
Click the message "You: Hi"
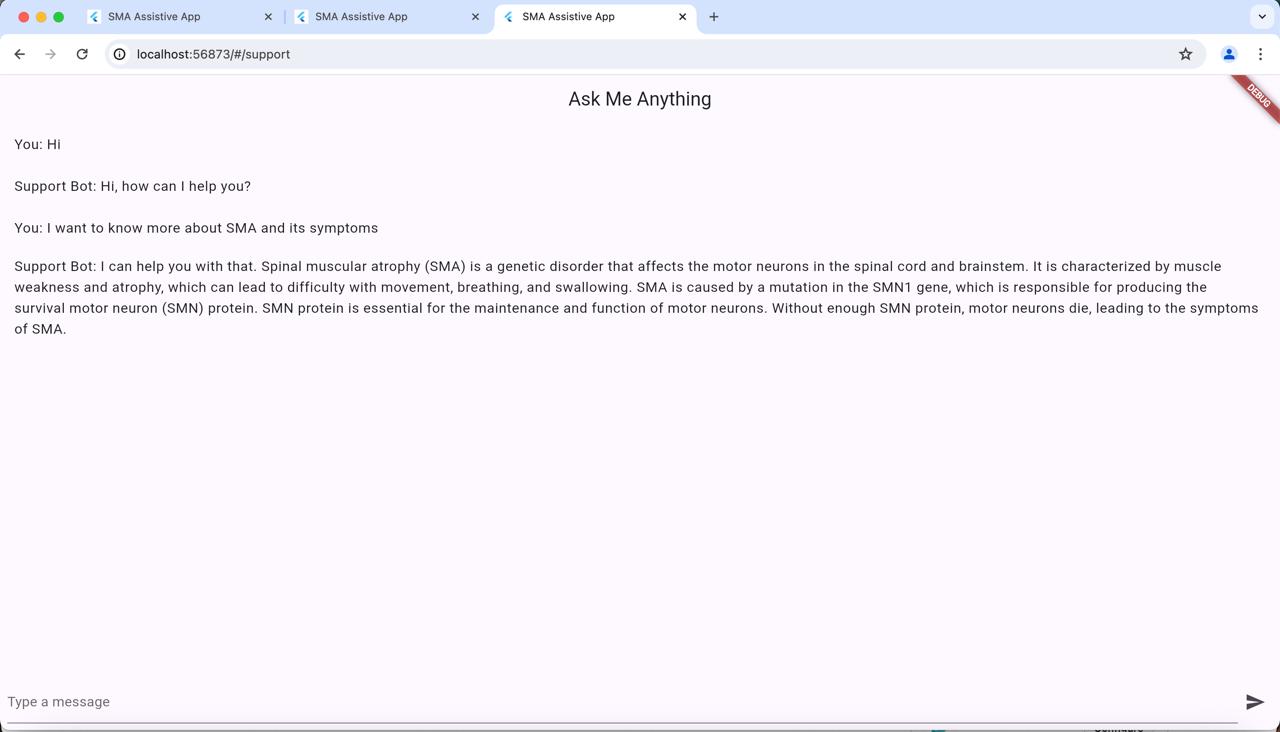(38, 144)
